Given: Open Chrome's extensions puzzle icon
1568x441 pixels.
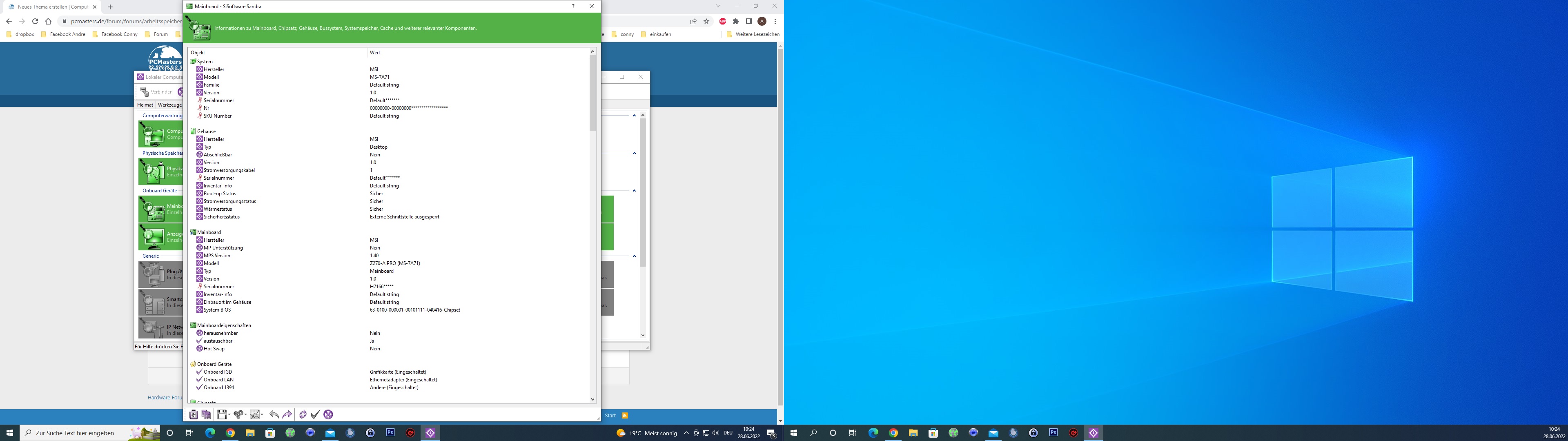Looking at the screenshot, I should (x=736, y=21).
